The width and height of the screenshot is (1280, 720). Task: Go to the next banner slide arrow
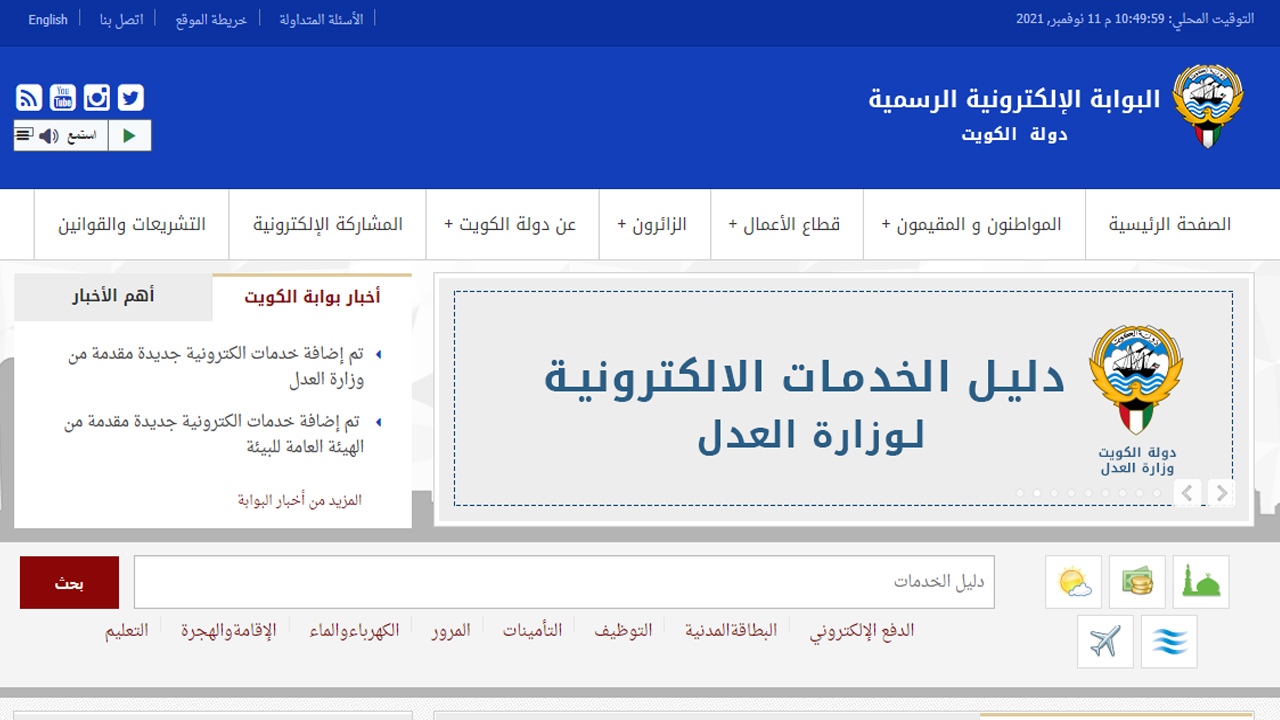pyautogui.click(x=1220, y=493)
